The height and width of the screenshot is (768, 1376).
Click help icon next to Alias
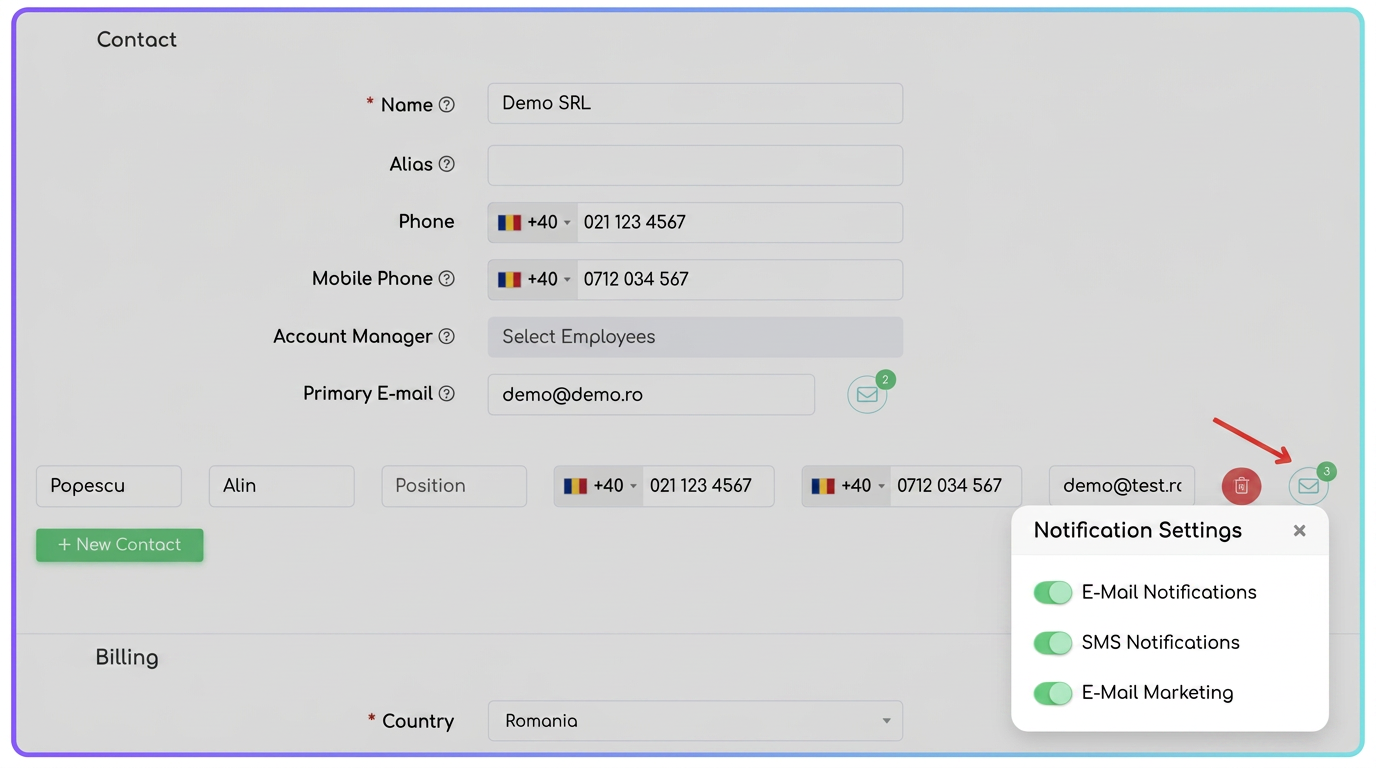[447, 164]
